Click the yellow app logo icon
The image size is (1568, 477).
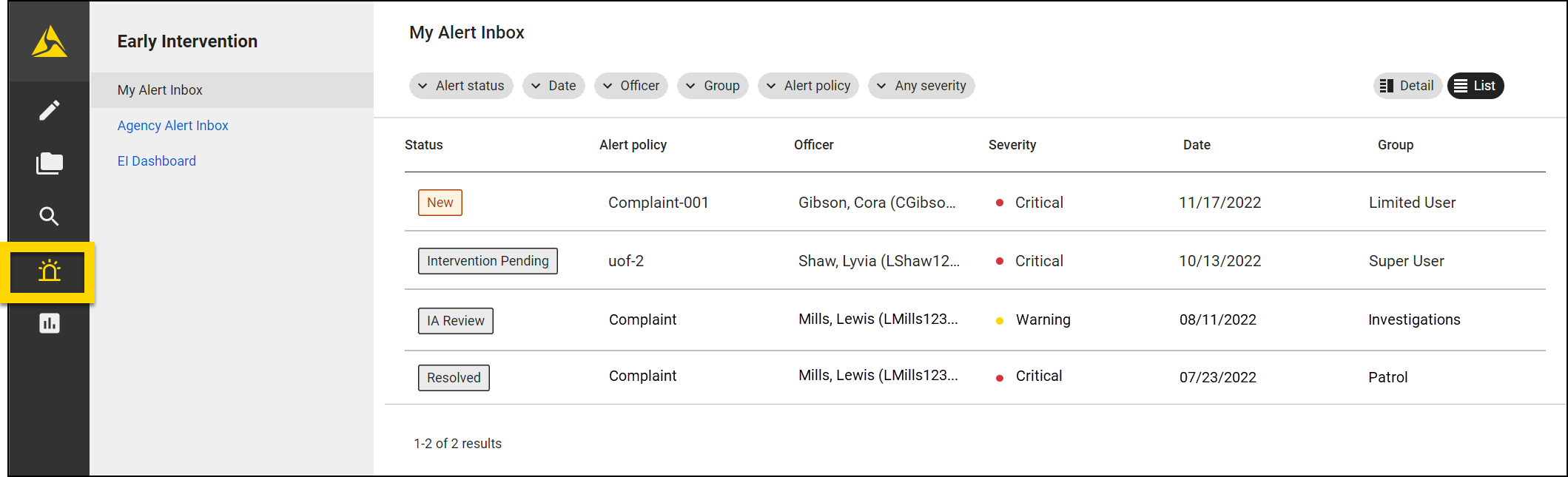pos(50,41)
